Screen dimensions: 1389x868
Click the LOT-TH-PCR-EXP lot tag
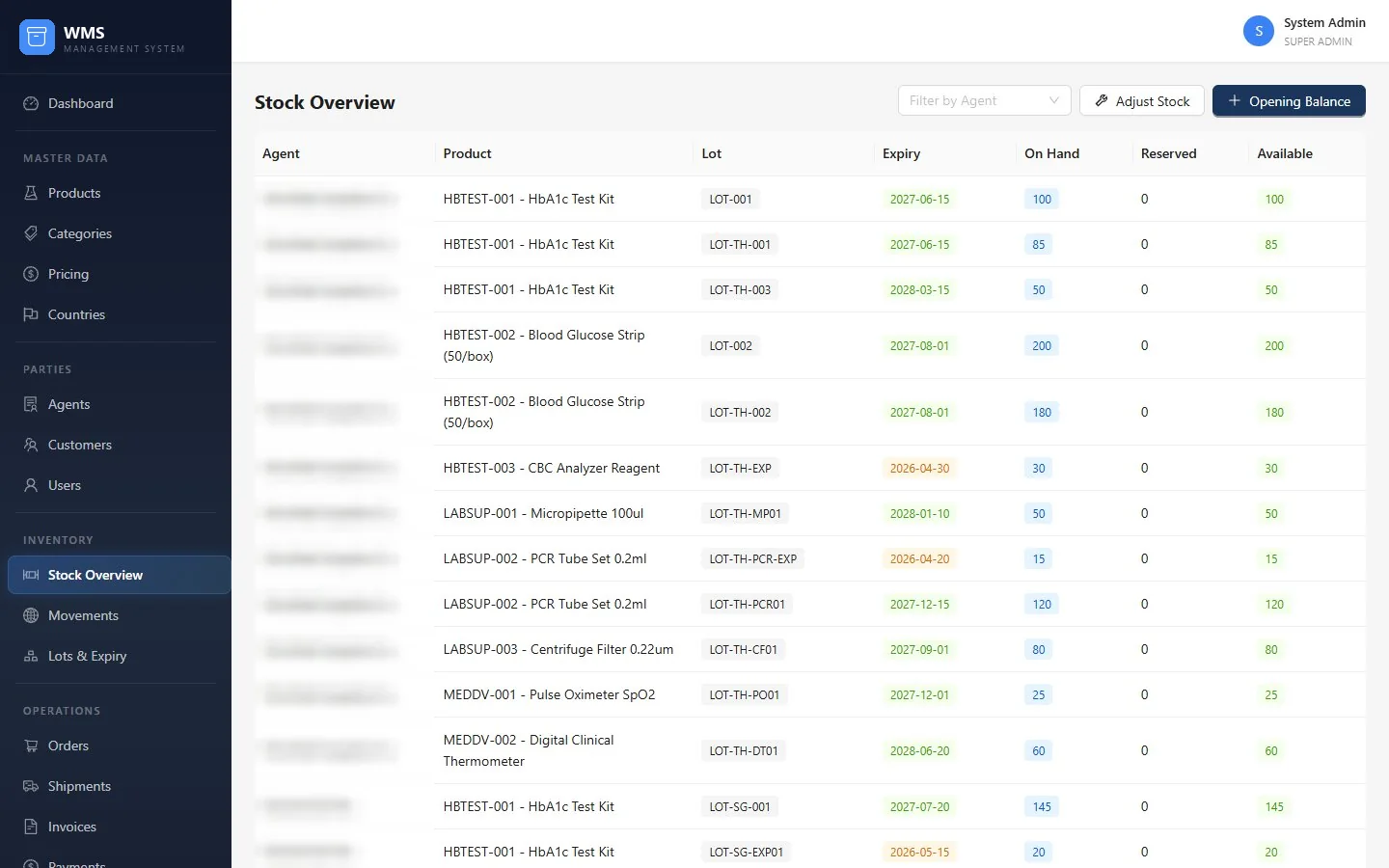[752, 558]
